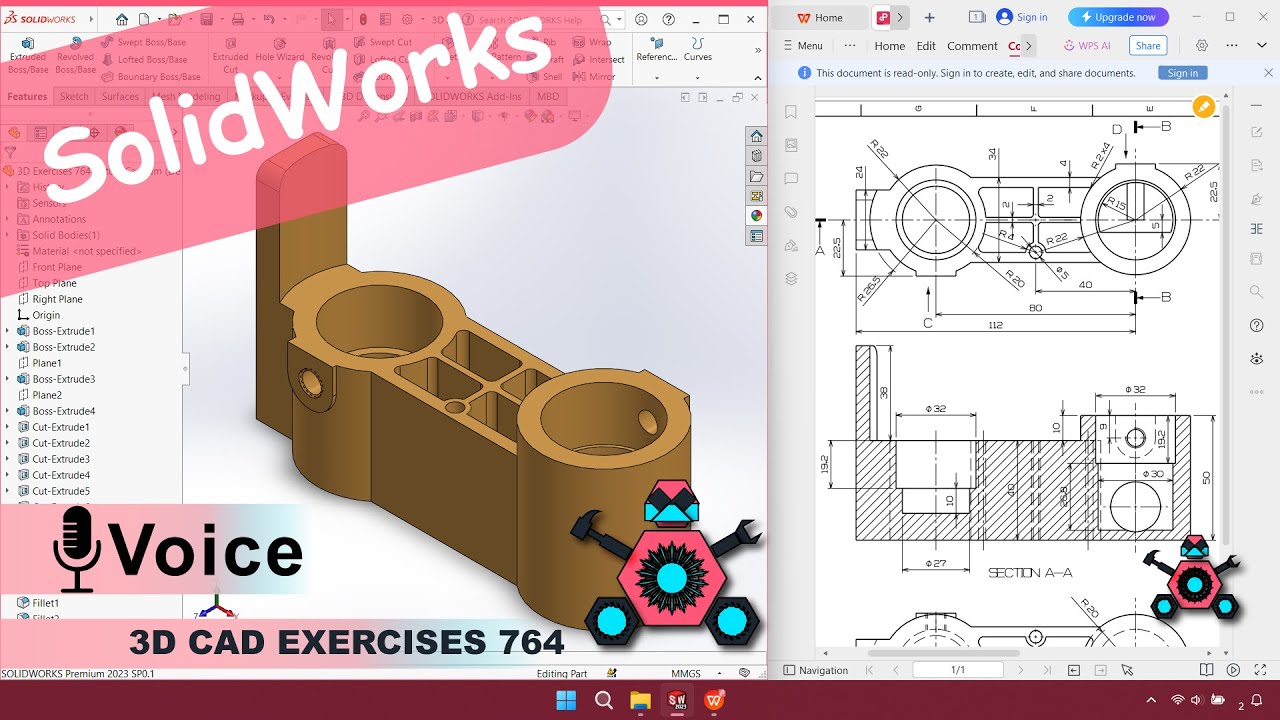Open the WPS Menu button
Image resolution: width=1280 pixels, height=720 pixels.
coord(803,46)
